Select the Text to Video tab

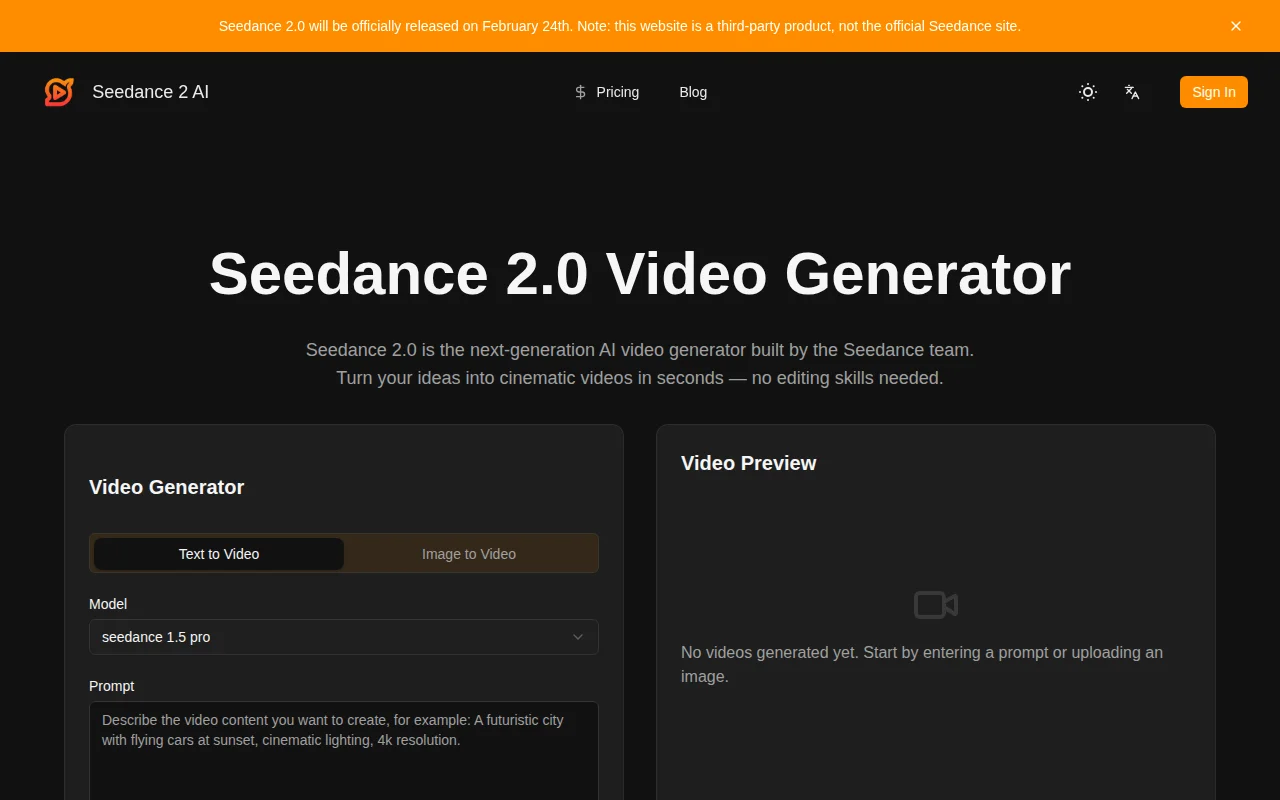(219, 554)
